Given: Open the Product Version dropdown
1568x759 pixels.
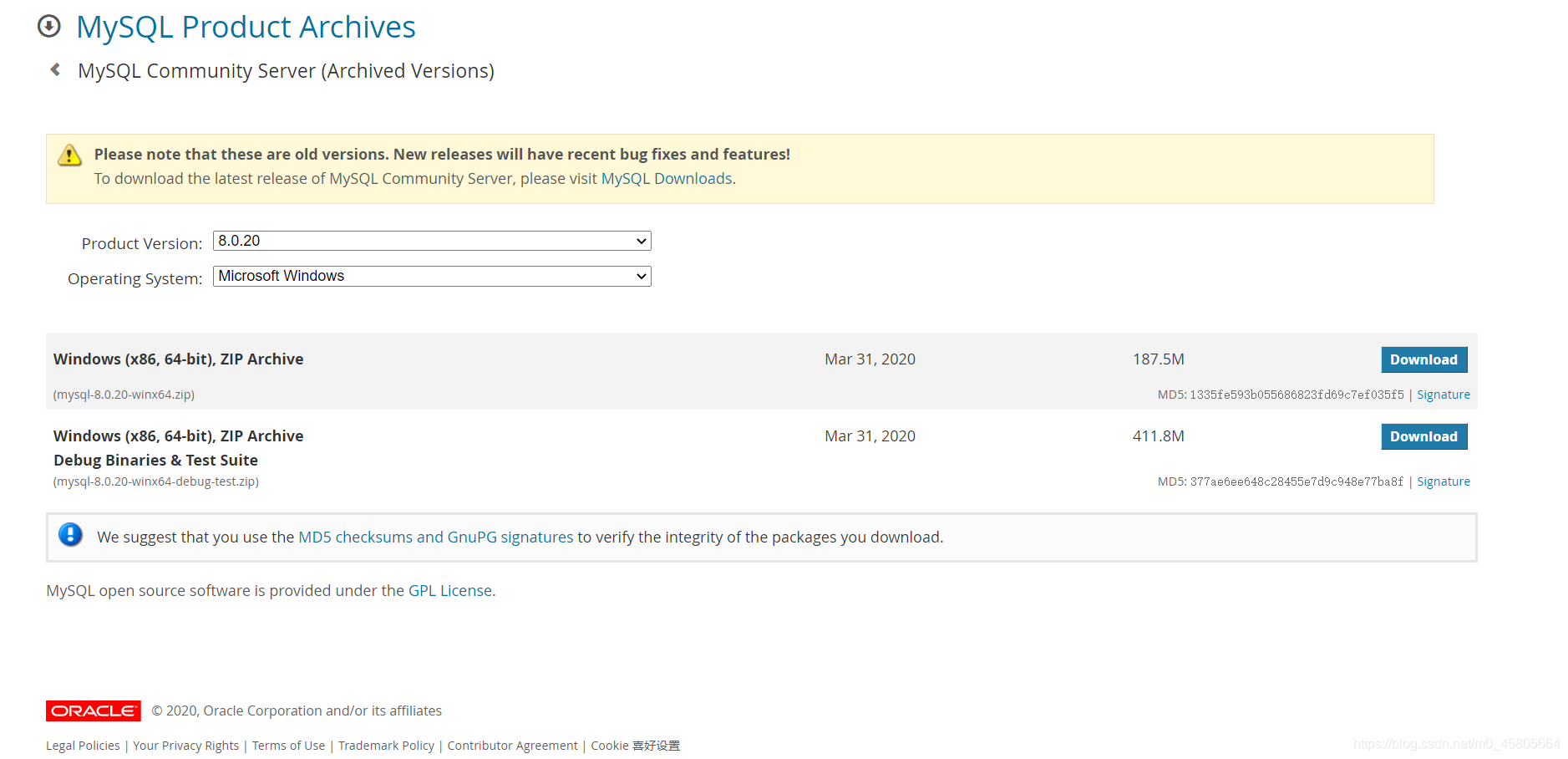Looking at the screenshot, I should [432, 241].
